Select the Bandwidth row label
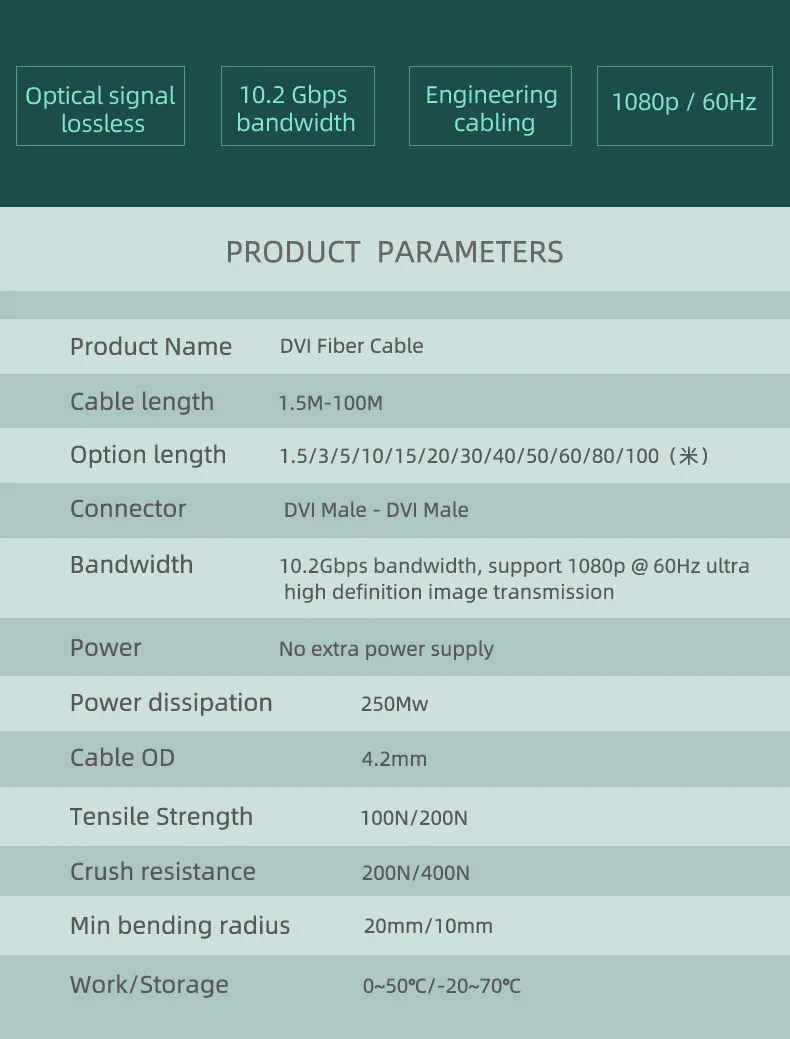 point(132,565)
